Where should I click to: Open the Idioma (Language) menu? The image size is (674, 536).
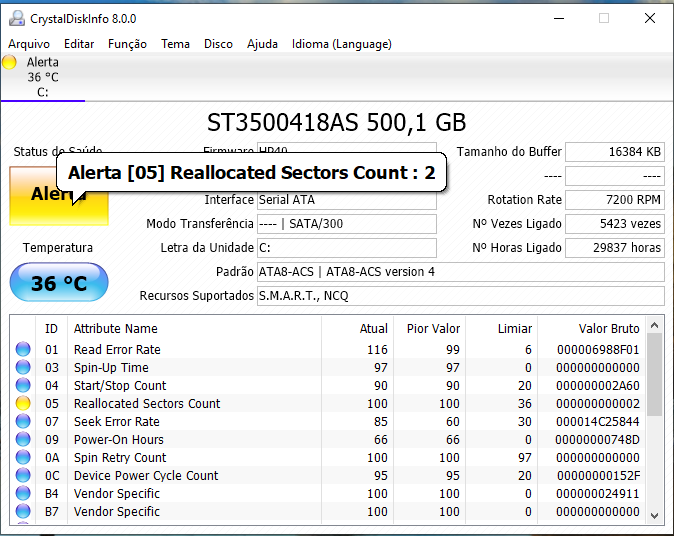(342, 44)
